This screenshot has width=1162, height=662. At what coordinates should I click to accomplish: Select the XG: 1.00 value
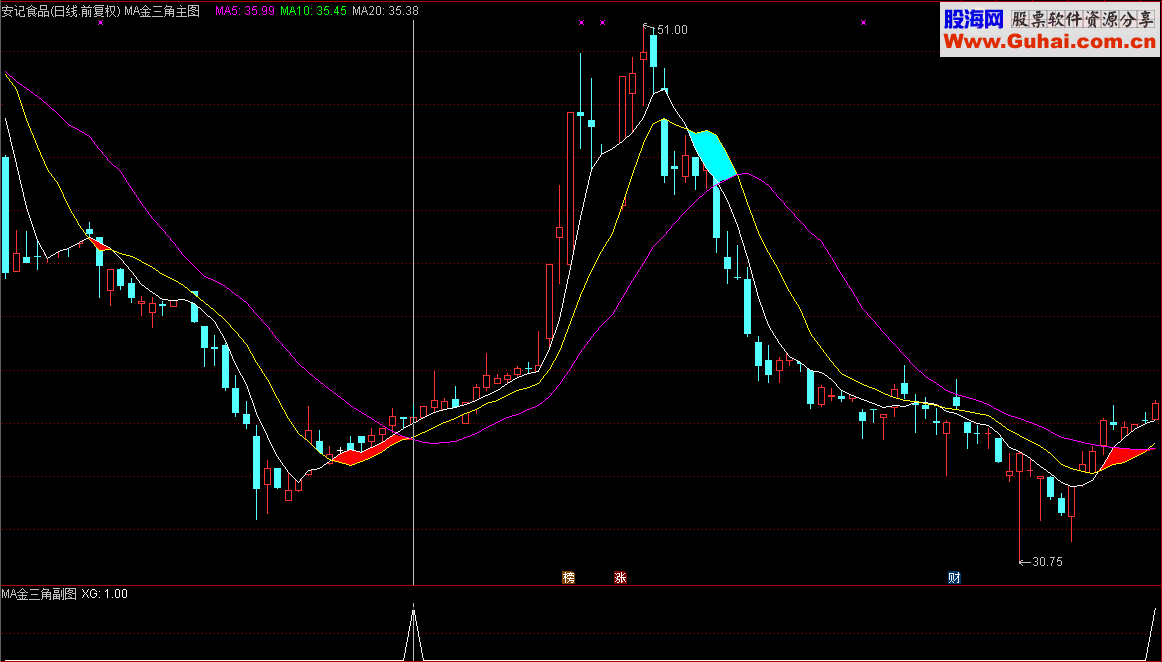click(104, 594)
